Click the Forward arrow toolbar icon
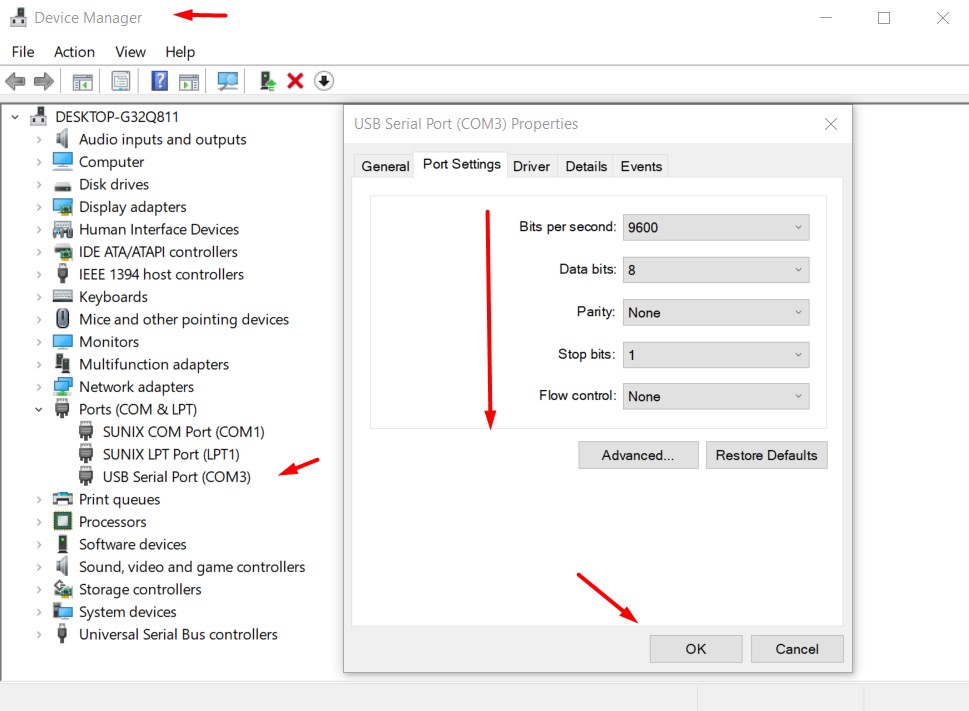This screenshot has width=969, height=711. 44,81
